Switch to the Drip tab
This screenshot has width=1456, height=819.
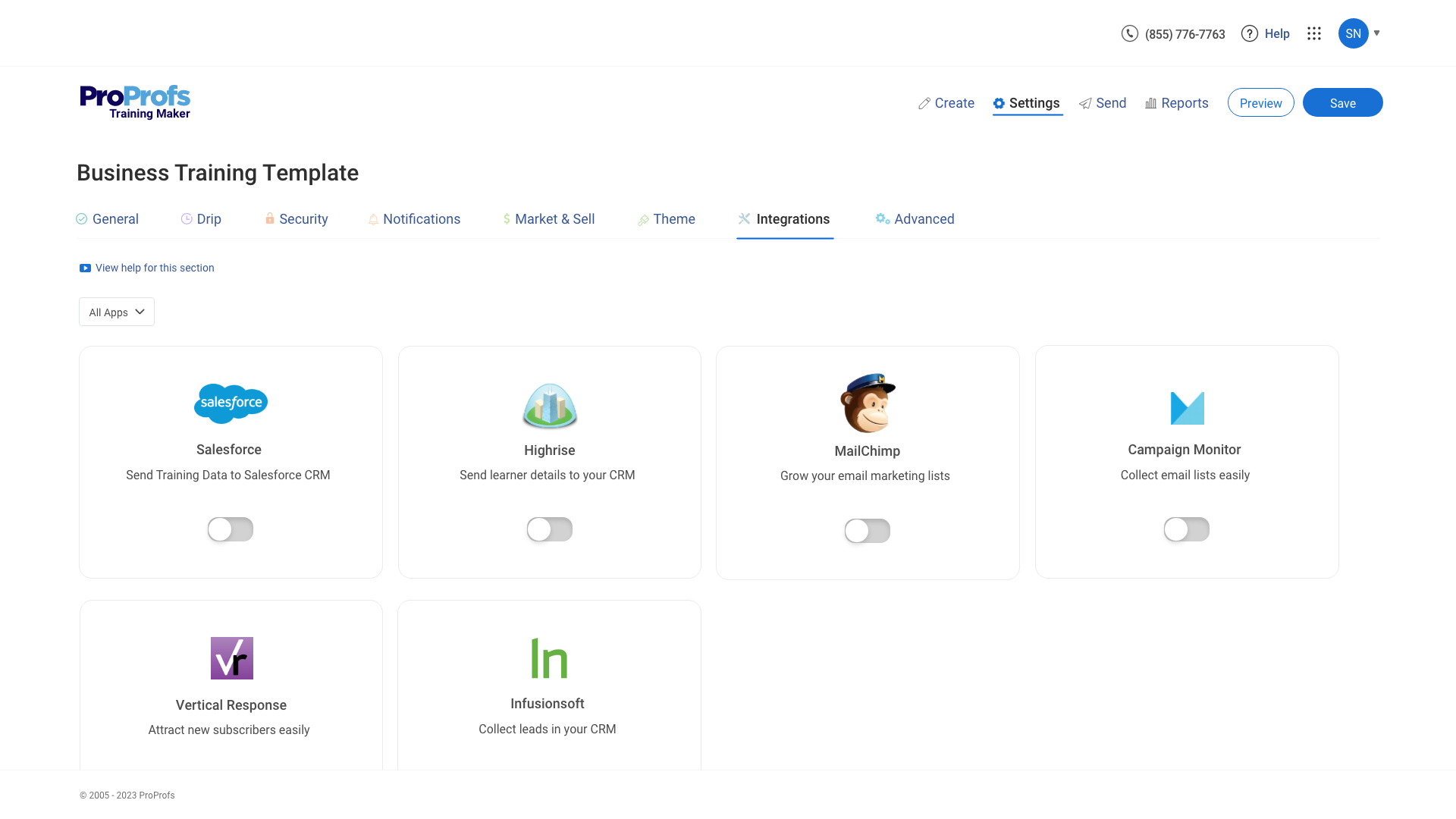click(201, 219)
